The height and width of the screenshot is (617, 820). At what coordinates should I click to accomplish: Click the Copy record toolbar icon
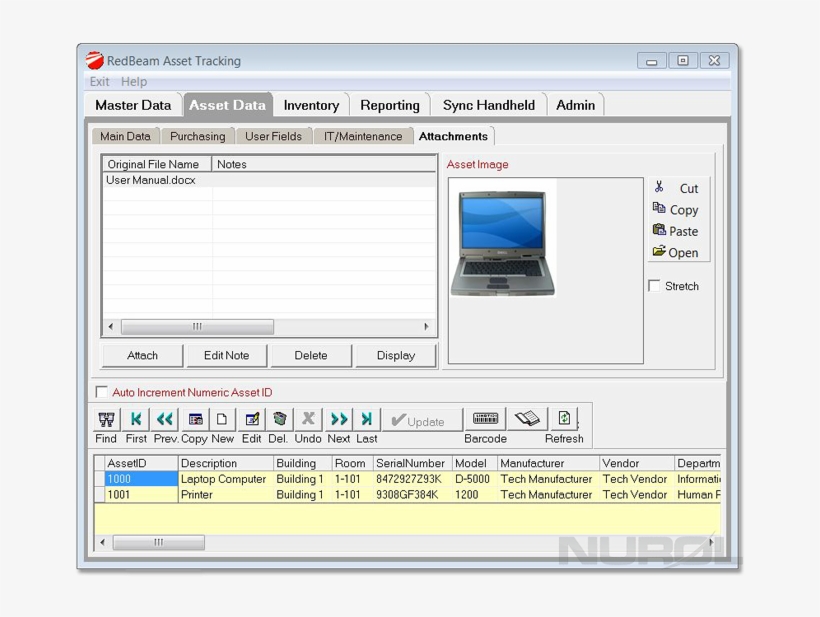(195, 420)
